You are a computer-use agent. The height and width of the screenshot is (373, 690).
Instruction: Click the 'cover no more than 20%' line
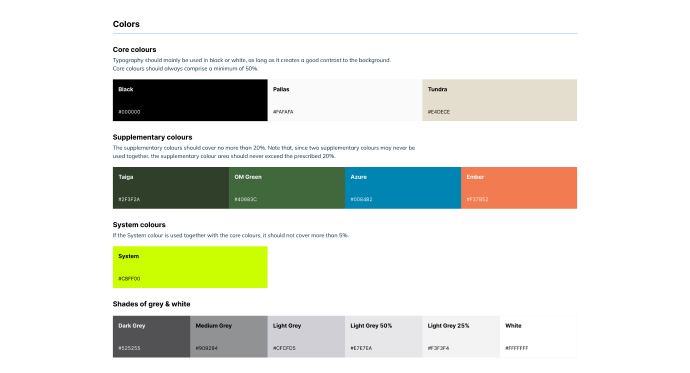[x=264, y=148]
